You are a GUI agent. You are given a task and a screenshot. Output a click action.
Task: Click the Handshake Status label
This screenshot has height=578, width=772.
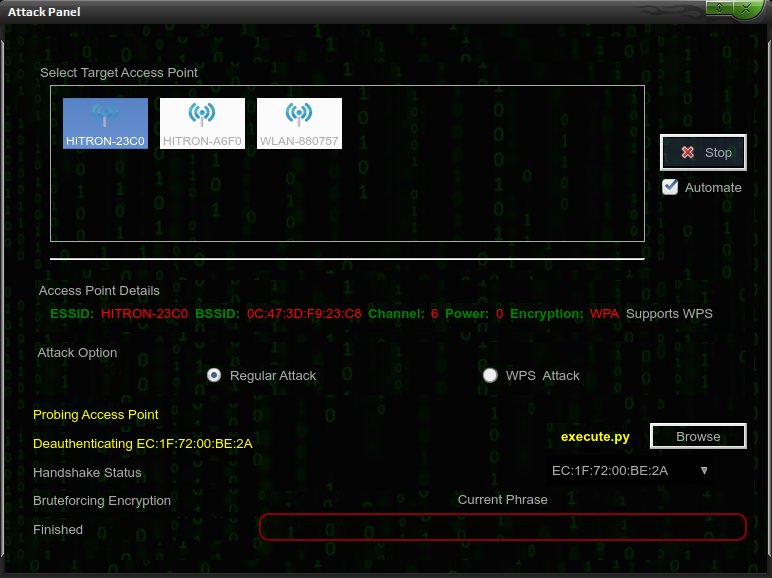click(x=87, y=473)
